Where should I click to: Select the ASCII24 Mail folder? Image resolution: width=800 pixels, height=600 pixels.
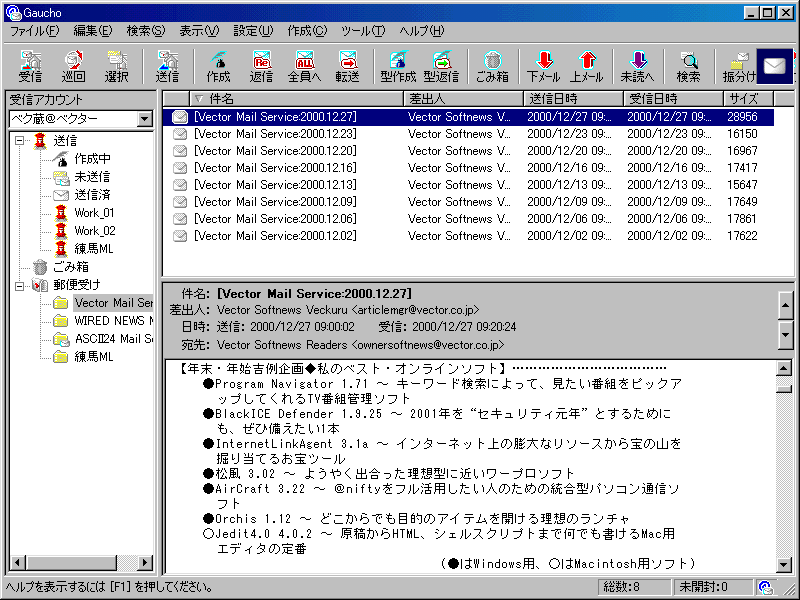tap(113, 339)
